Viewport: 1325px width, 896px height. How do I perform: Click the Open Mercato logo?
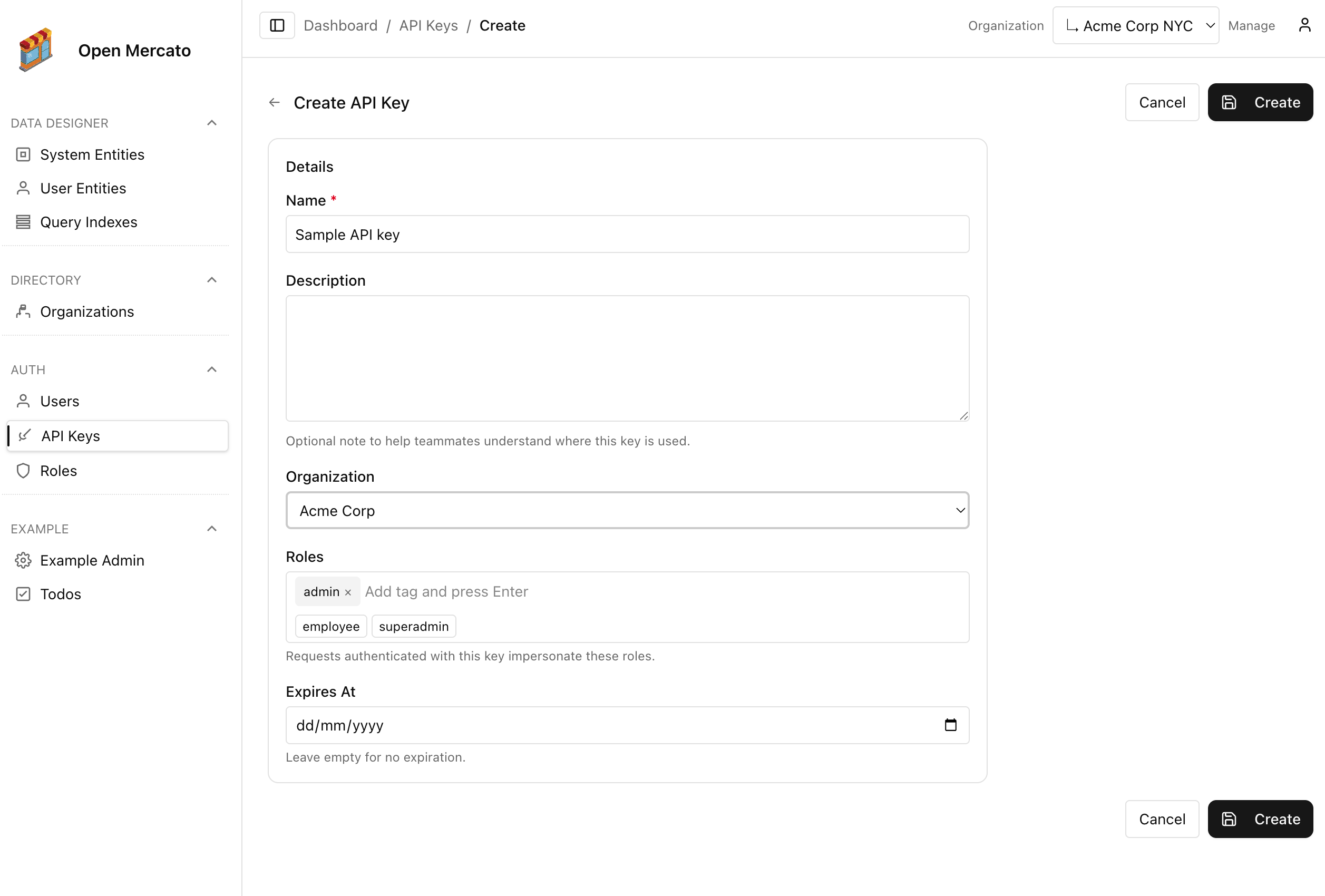coord(36,50)
